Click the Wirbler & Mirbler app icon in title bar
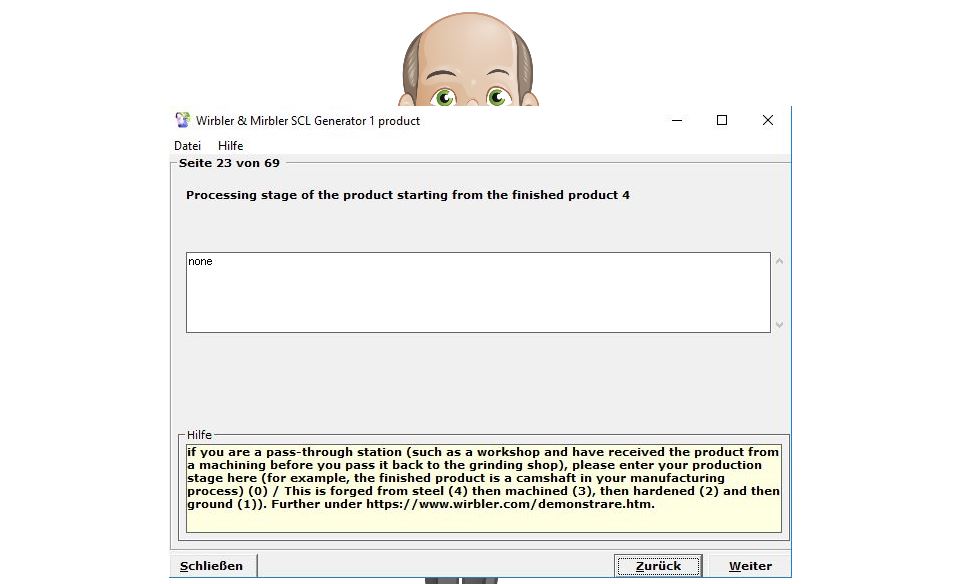 pos(182,121)
